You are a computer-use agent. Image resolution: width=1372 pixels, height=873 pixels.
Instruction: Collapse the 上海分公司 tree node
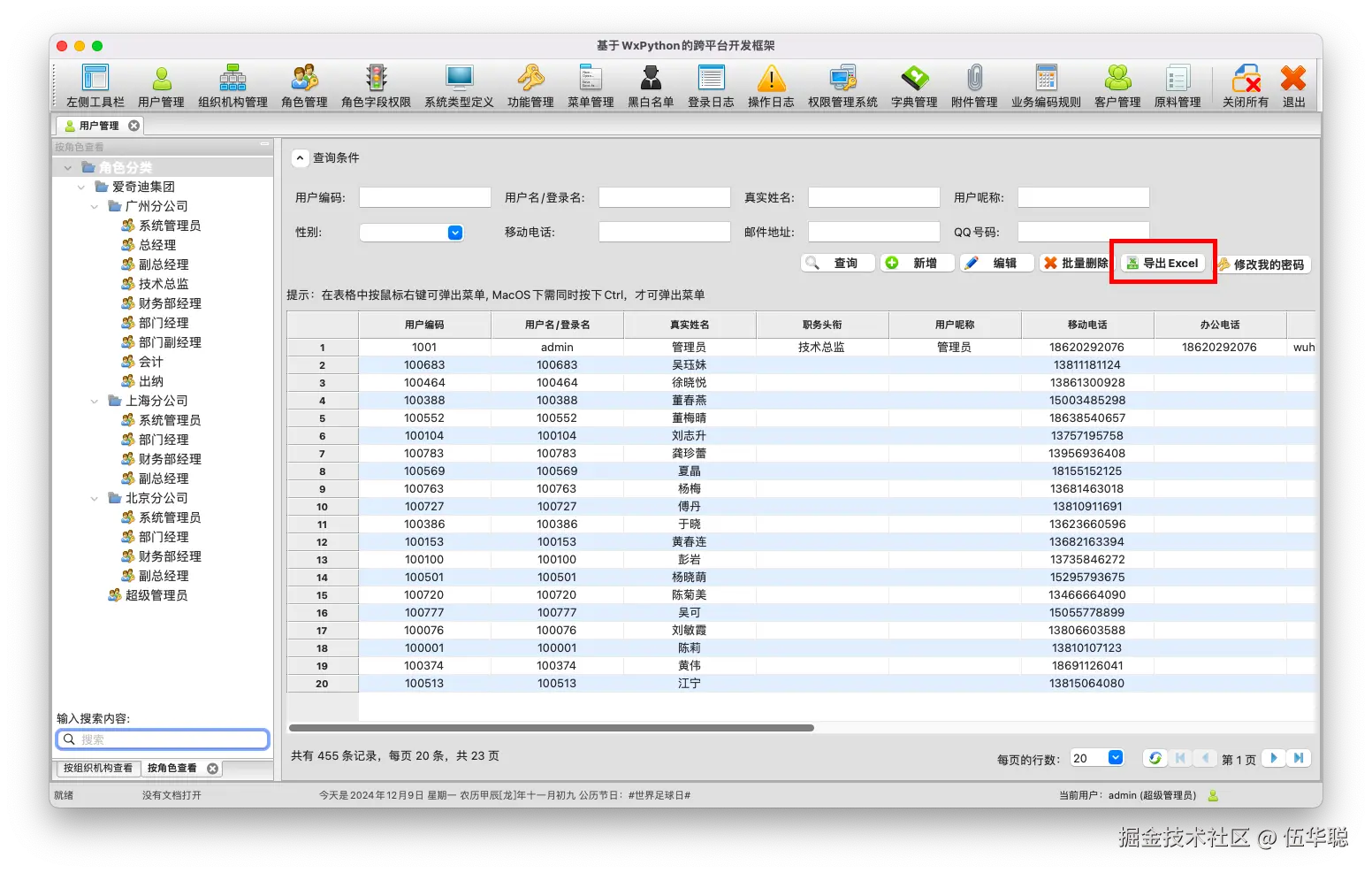tap(95, 401)
